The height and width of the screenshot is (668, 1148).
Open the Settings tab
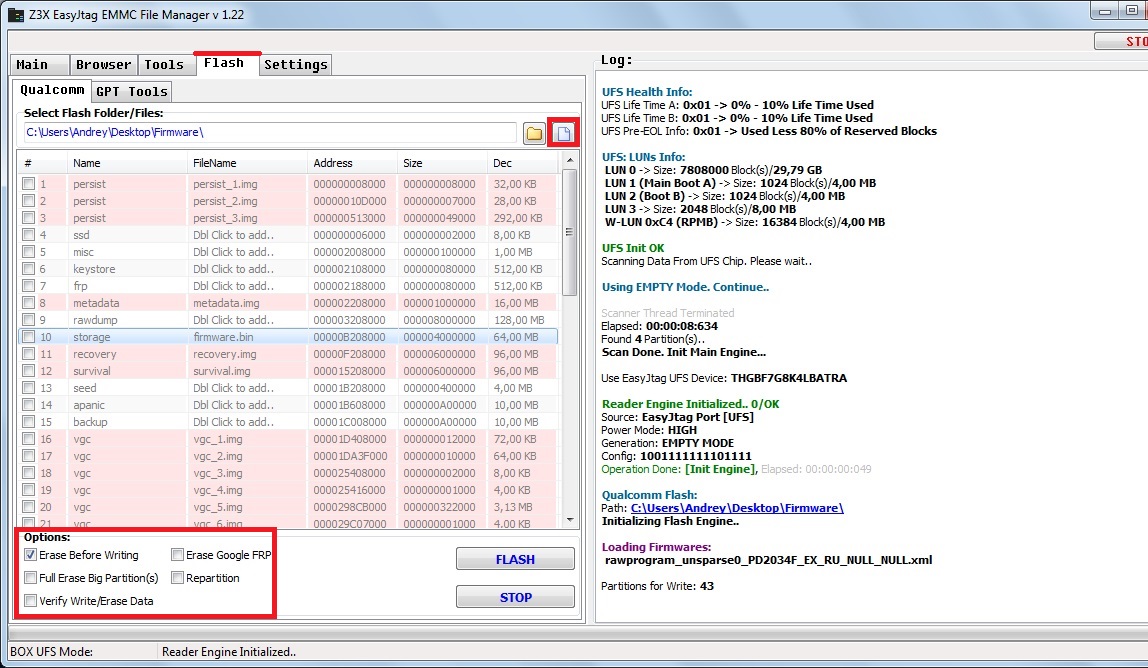pos(295,65)
